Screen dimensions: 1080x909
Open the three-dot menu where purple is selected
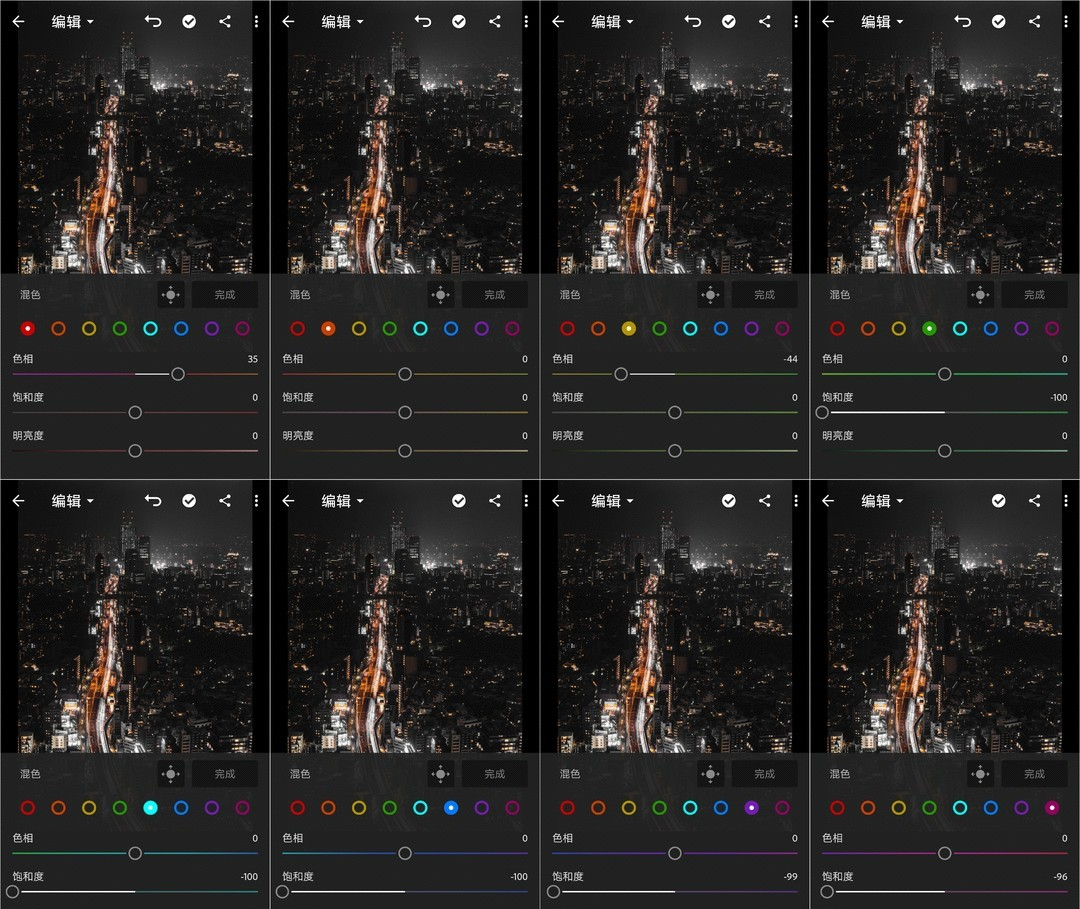coord(796,500)
